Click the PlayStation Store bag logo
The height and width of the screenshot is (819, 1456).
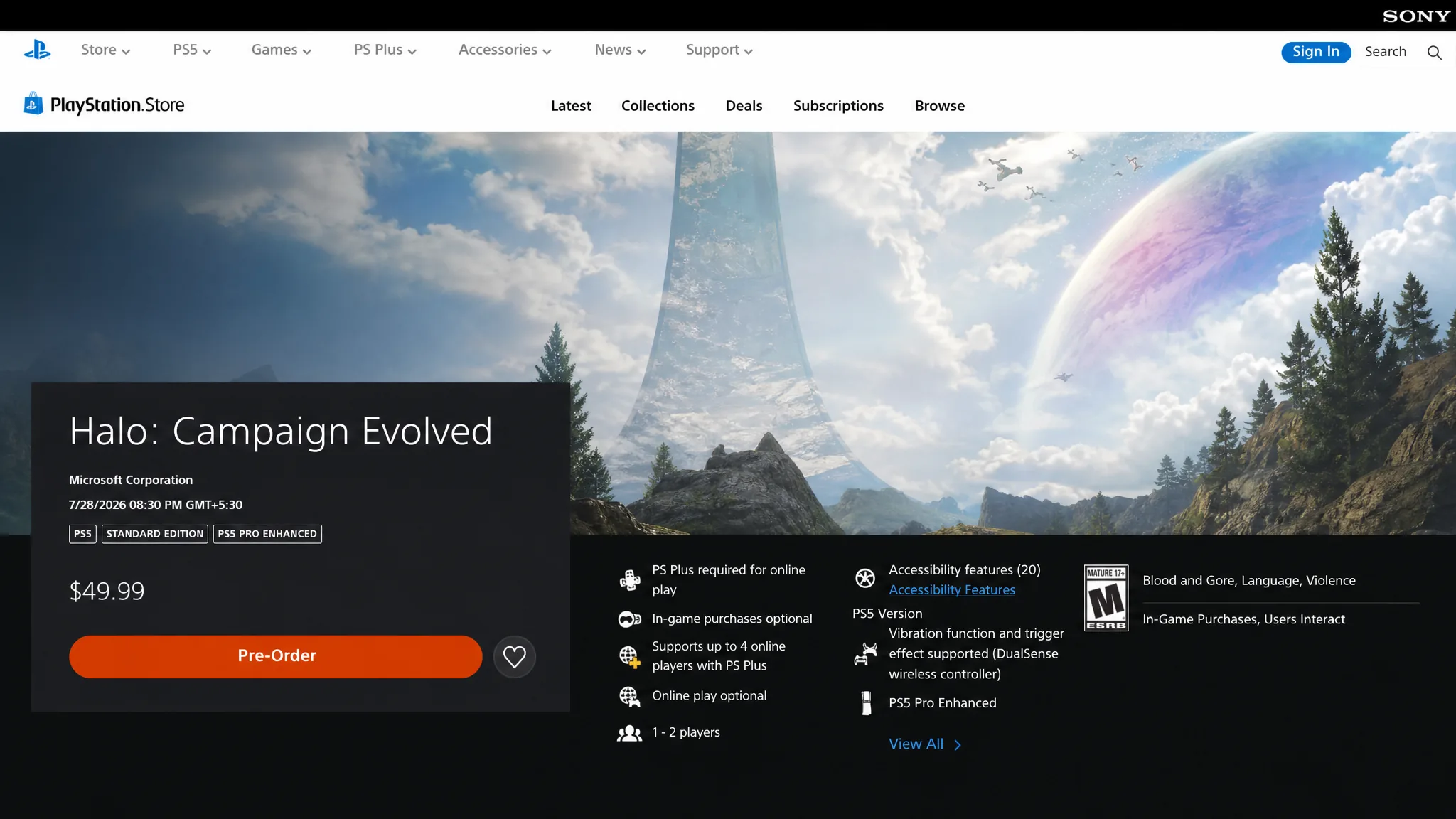click(x=33, y=104)
